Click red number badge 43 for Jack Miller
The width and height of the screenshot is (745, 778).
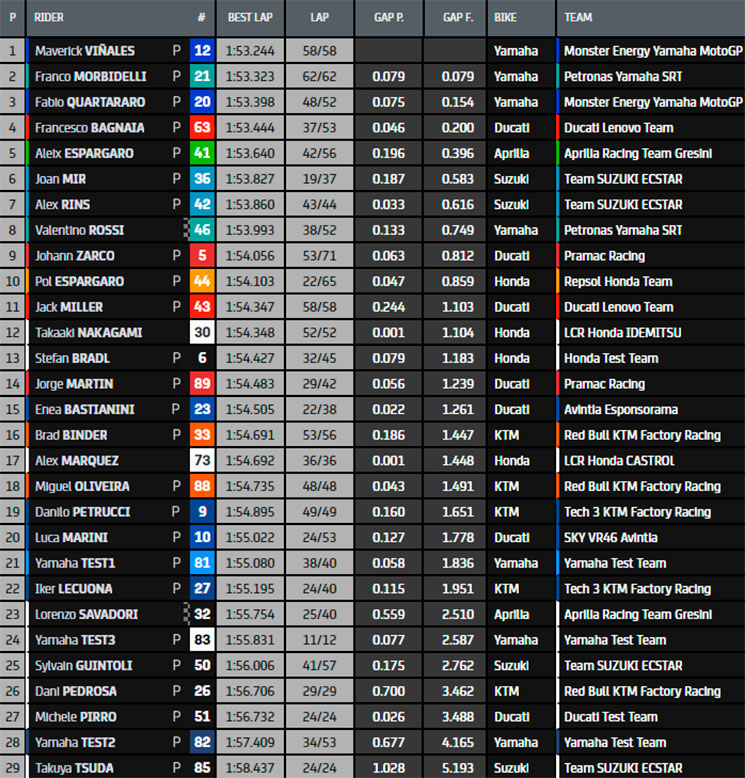click(x=202, y=307)
